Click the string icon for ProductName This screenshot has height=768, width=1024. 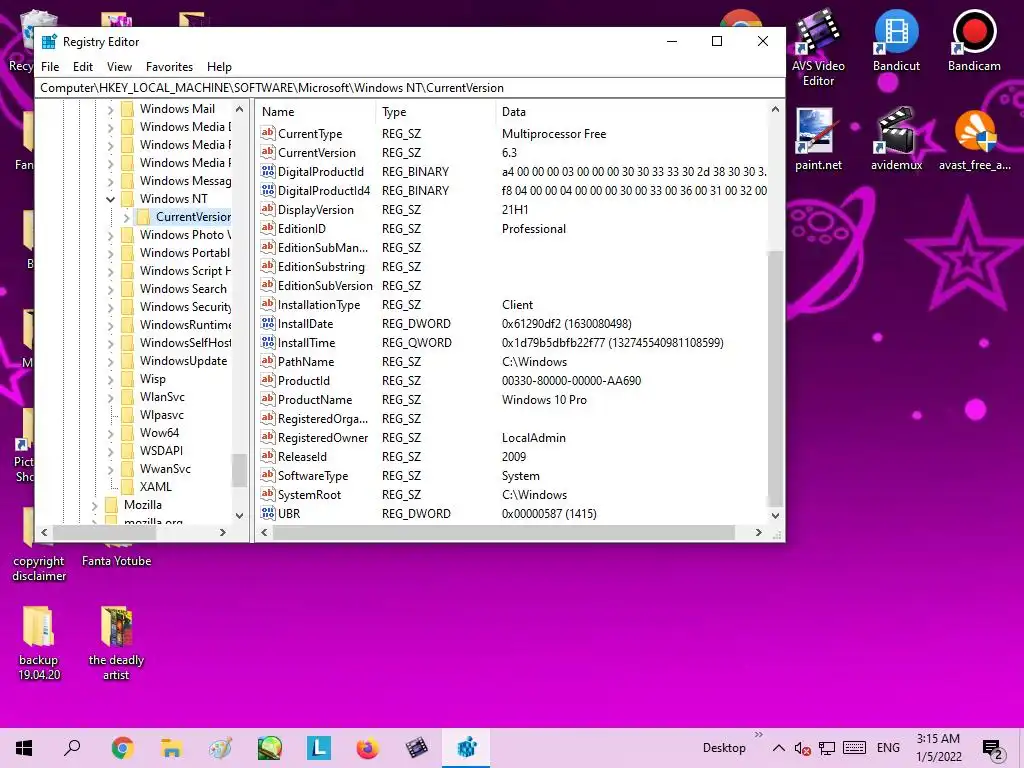pos(268,399)
